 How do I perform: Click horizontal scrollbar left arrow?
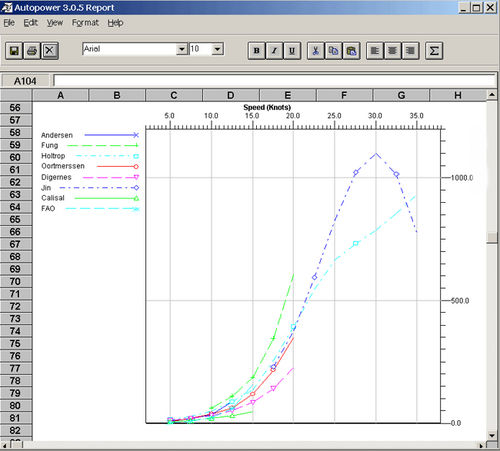tap(4, 445)
